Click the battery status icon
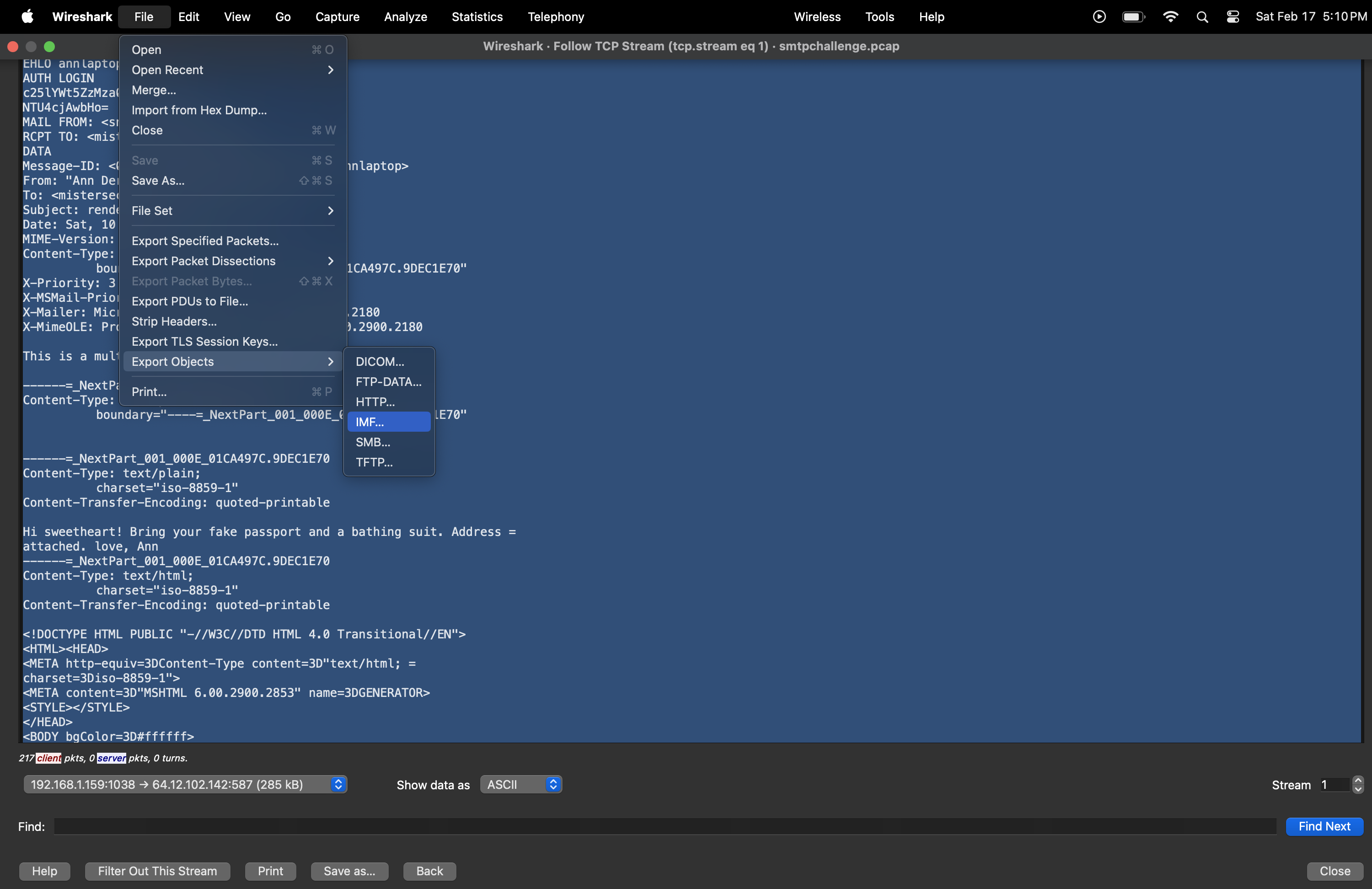1372x889 pixels. point(1133,17)
